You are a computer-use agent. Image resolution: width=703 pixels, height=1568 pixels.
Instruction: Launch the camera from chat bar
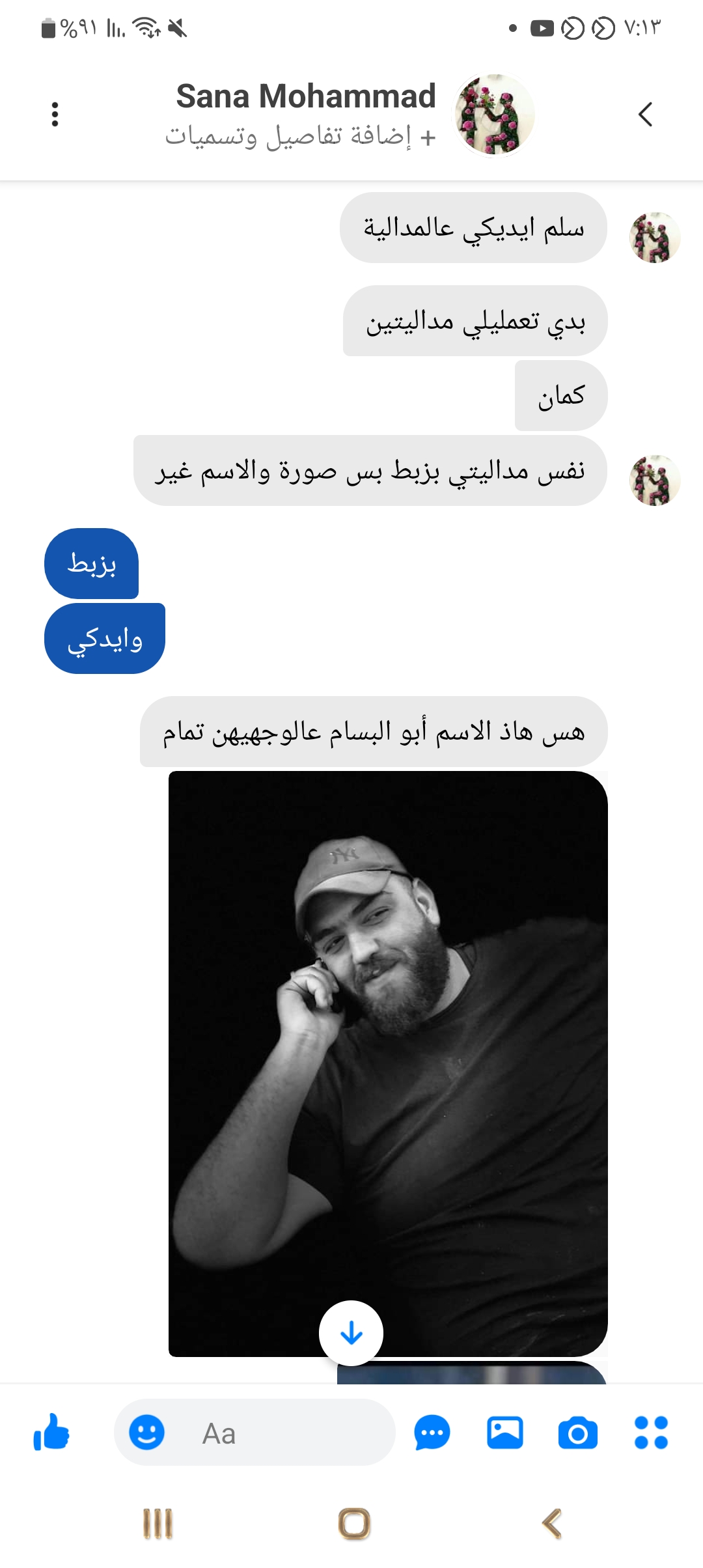(x=578, y=1433)
